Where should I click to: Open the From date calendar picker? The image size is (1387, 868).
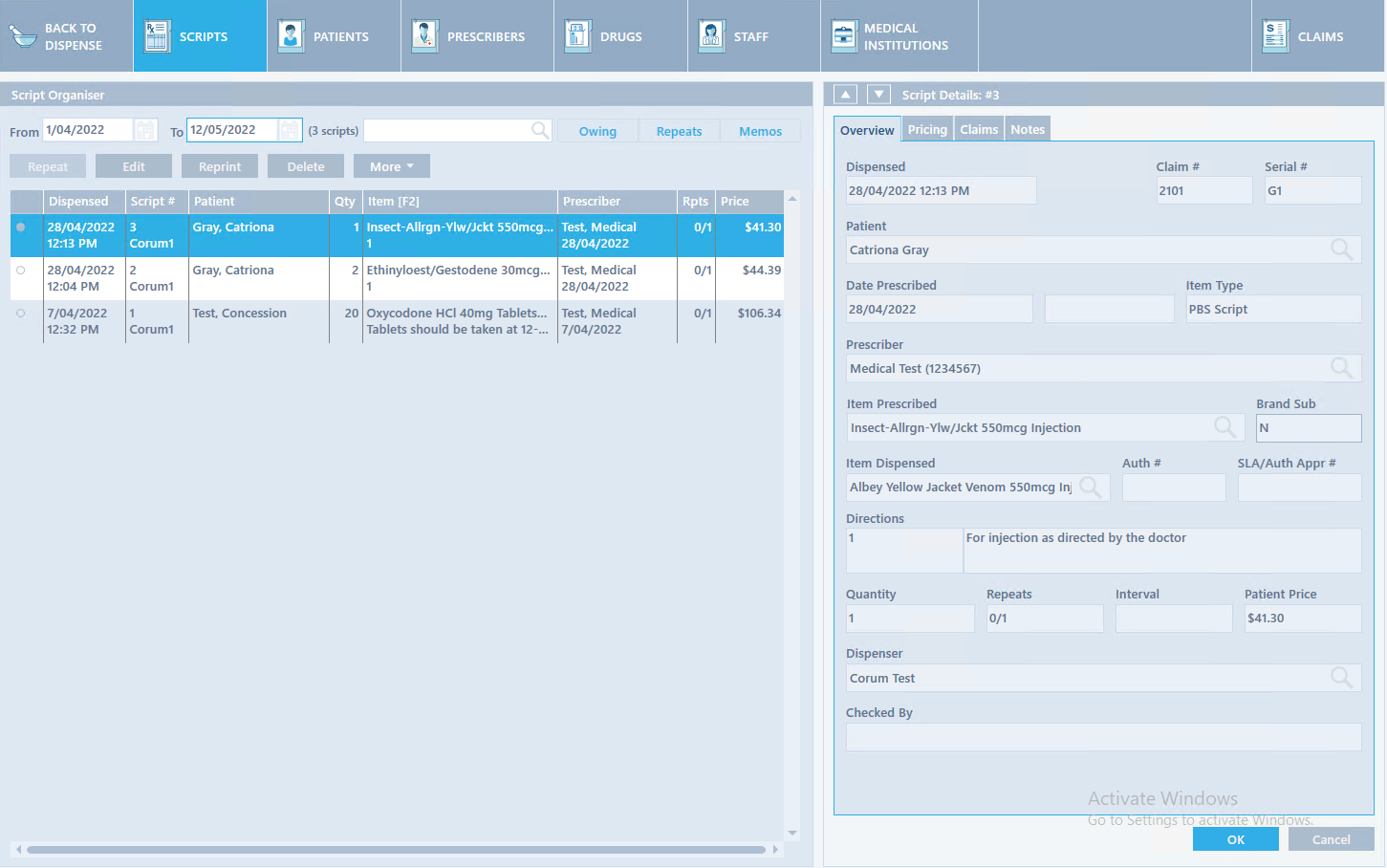[145, 130]
